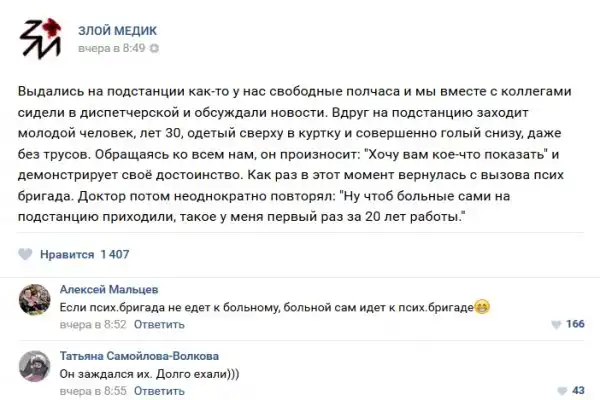The height and width of the screenshot is (400, 600).
Task: Click comment timestamp вчера в 8:52
Action: [92, 324]
